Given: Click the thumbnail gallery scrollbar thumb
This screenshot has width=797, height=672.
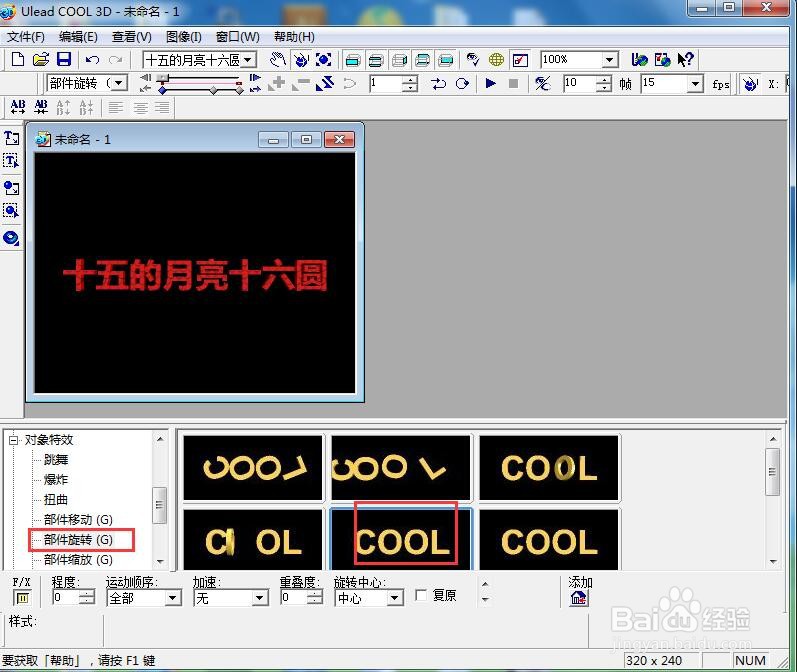Looking at the screenshot, I should tap(773, 472).
